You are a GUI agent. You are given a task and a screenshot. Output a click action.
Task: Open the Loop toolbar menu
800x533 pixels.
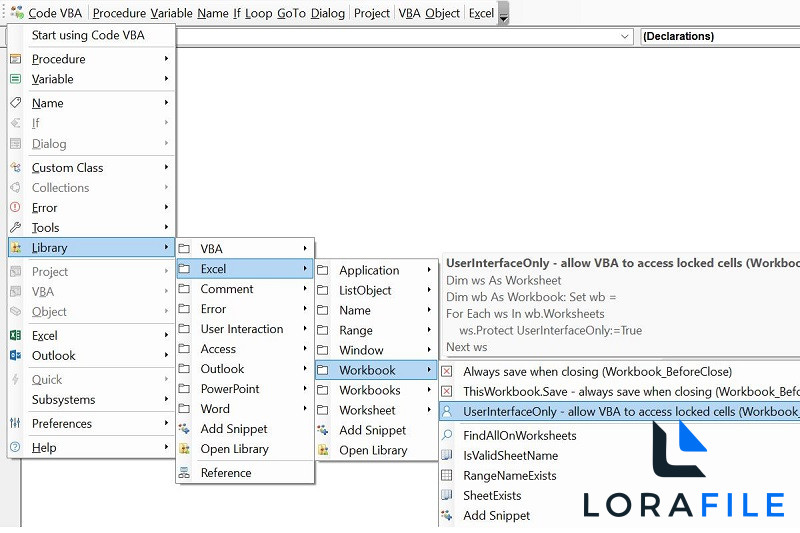click(259, 13)
